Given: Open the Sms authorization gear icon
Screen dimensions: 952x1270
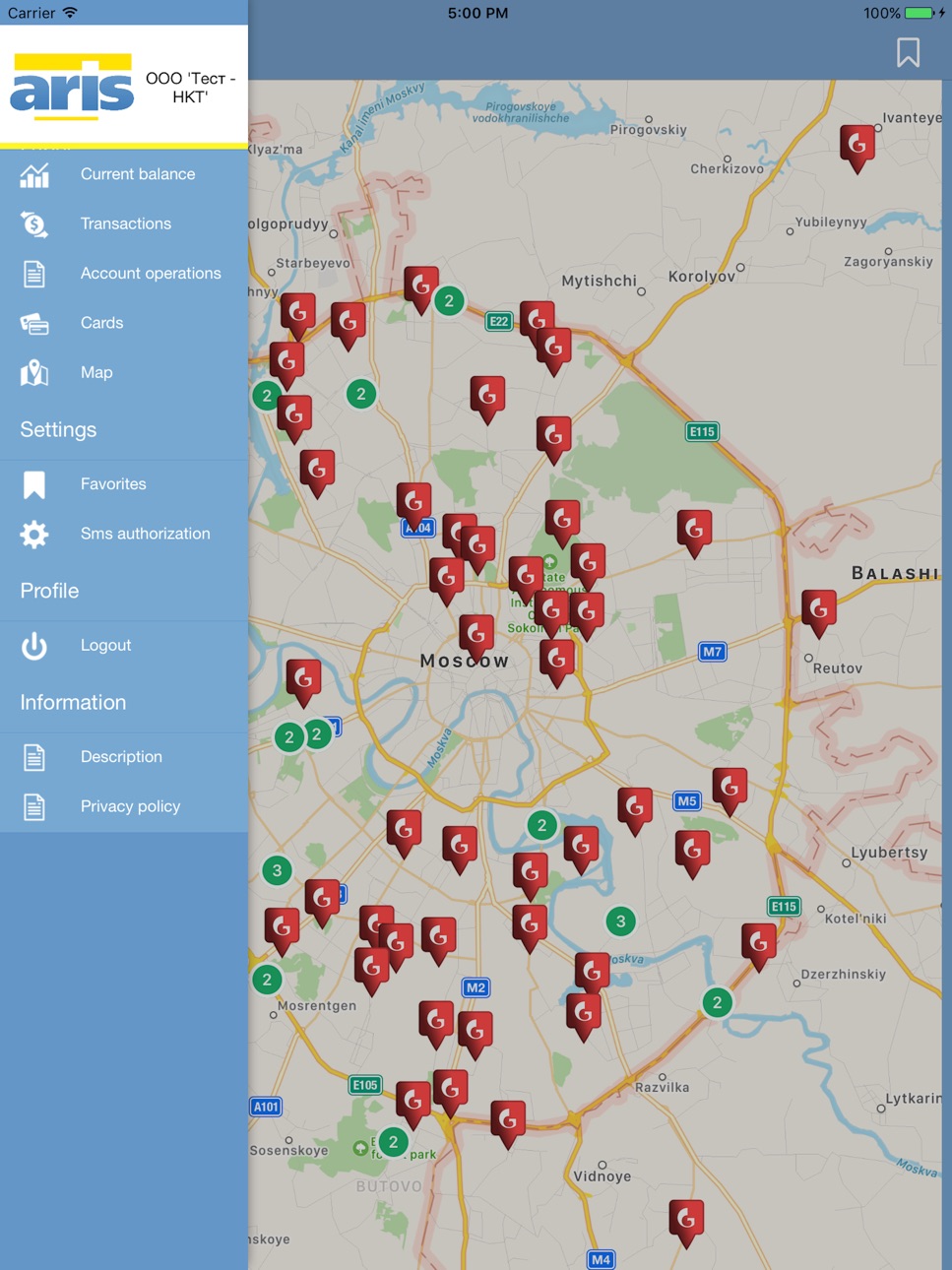Looking at the screenshot, I should (34, 534).
